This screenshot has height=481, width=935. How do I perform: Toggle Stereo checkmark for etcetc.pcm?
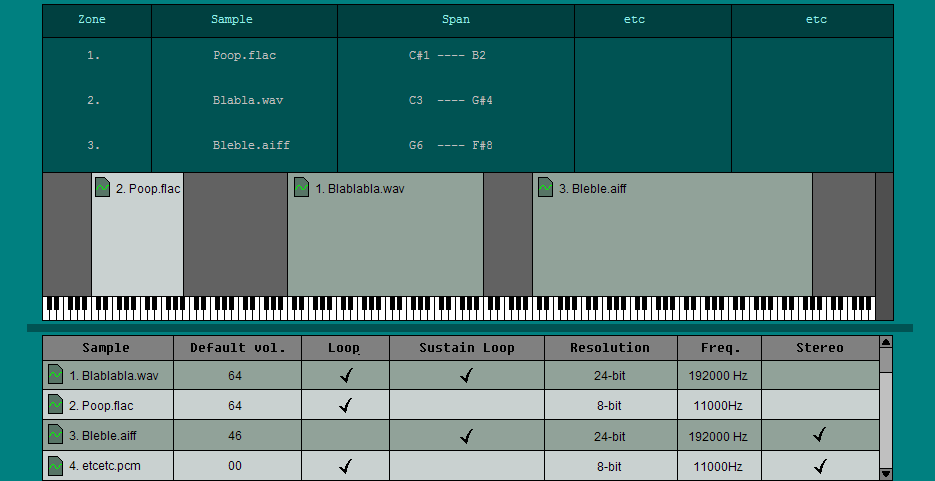click(x=820, y=466)
